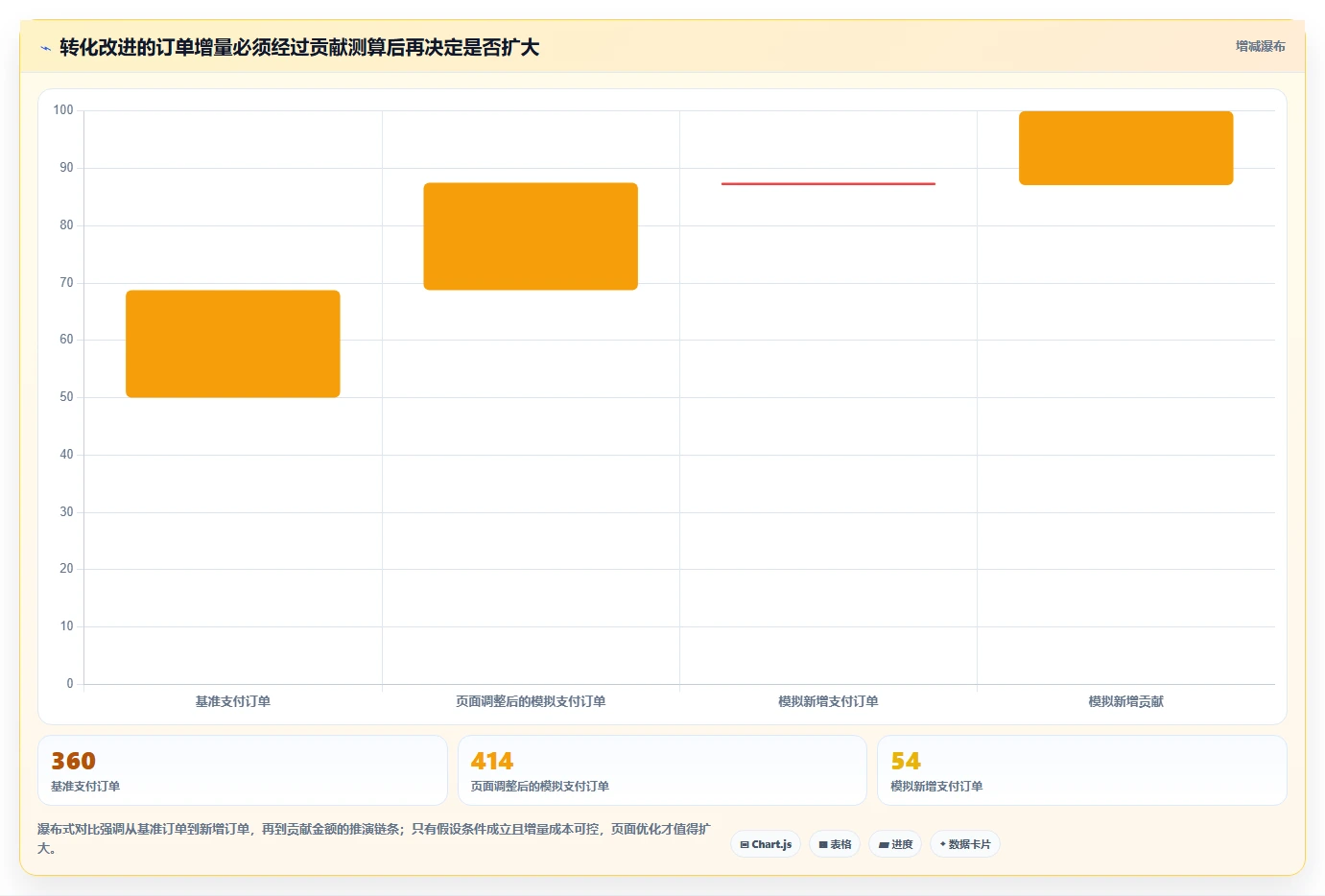
Task: Select the 进度 chip
Action: point(895,844)
